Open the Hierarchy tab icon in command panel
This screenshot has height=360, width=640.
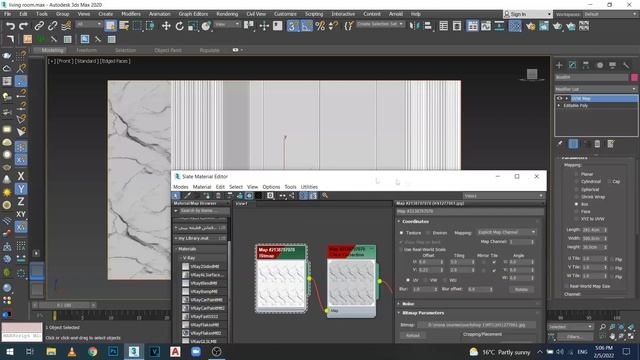tap(586, 65)
